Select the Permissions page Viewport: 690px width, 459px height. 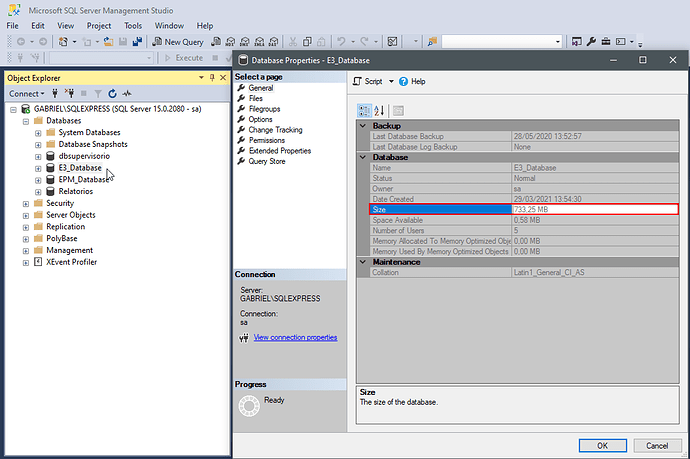[267, 140]
